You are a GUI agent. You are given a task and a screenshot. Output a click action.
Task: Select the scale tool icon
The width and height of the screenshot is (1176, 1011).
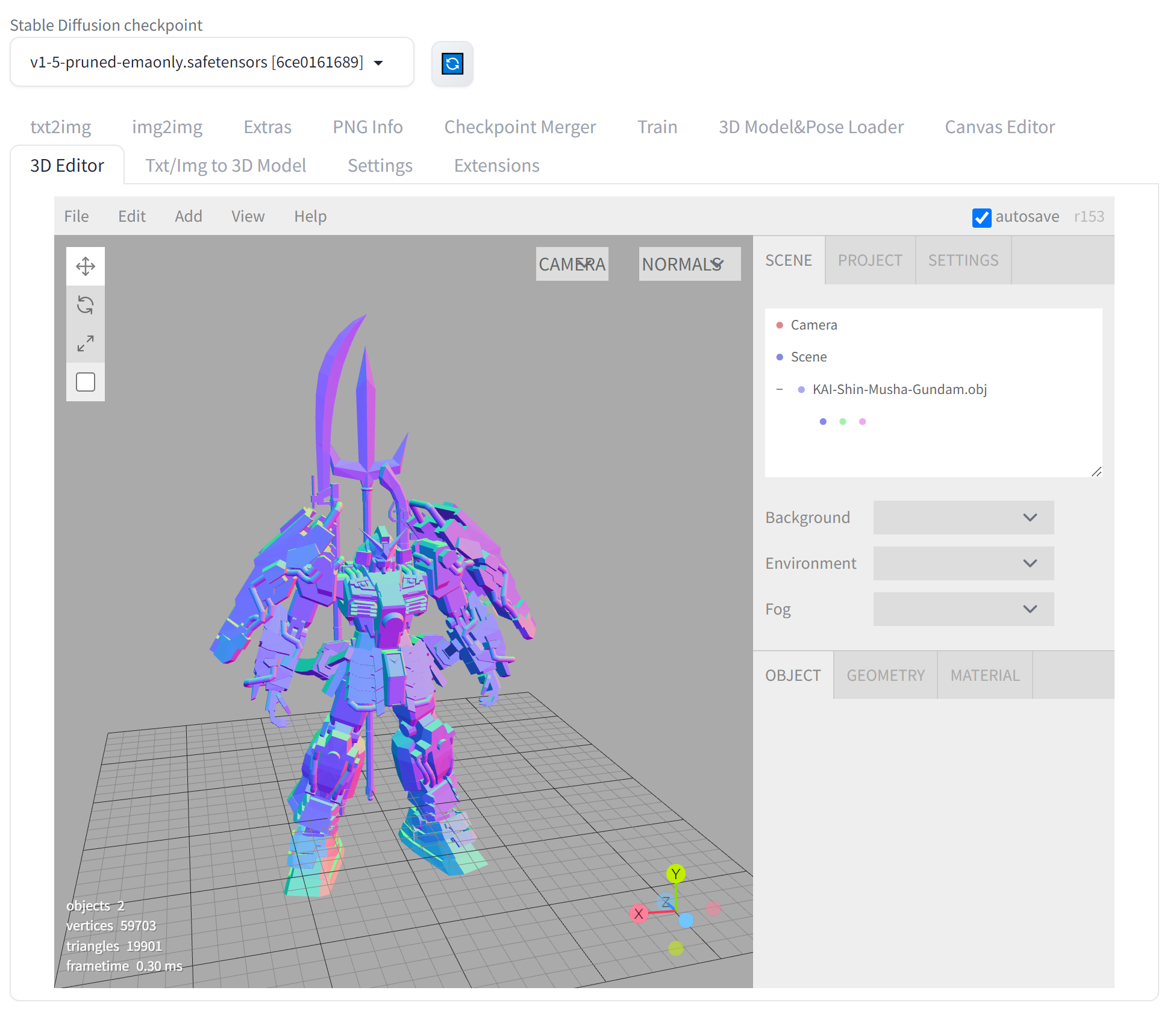click(85, 343)
